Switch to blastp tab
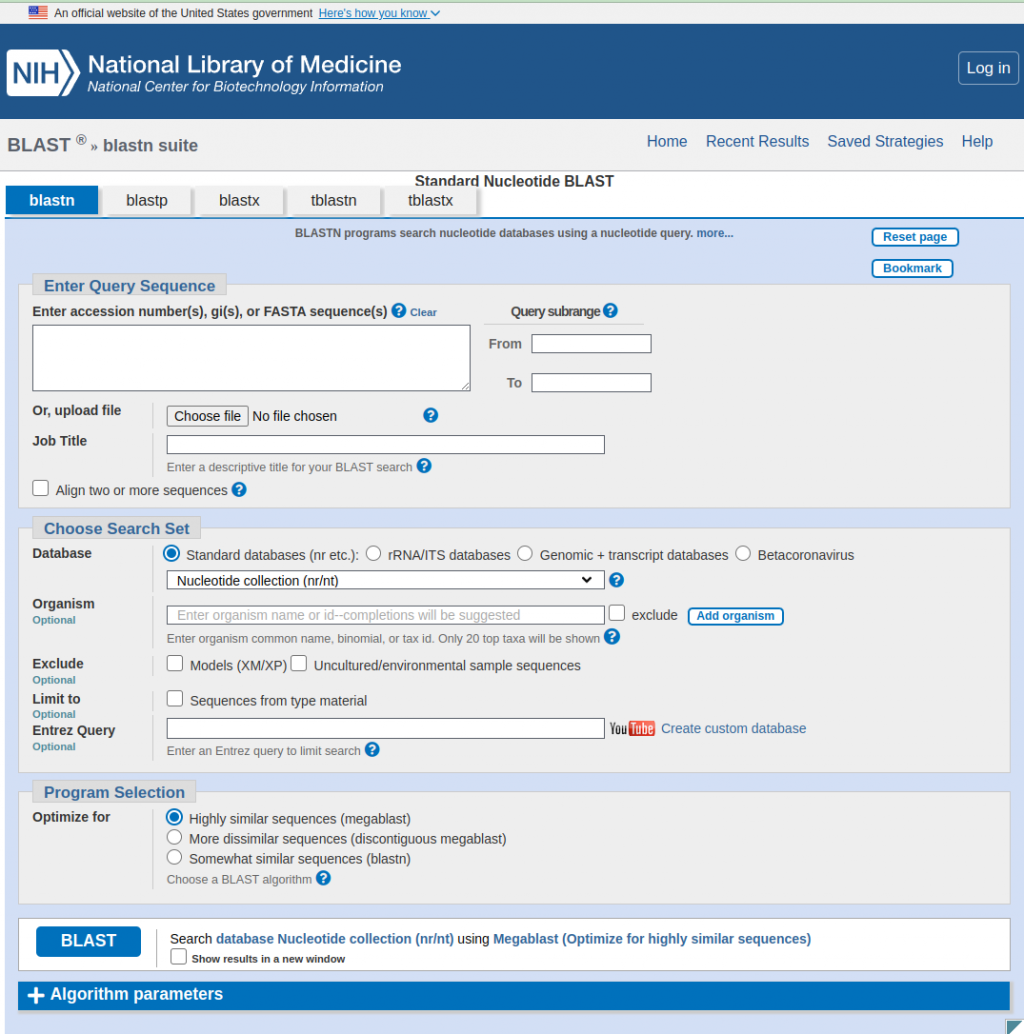Image resolution: width=1024 pixels, height=1034 pixels. (147, 200)
